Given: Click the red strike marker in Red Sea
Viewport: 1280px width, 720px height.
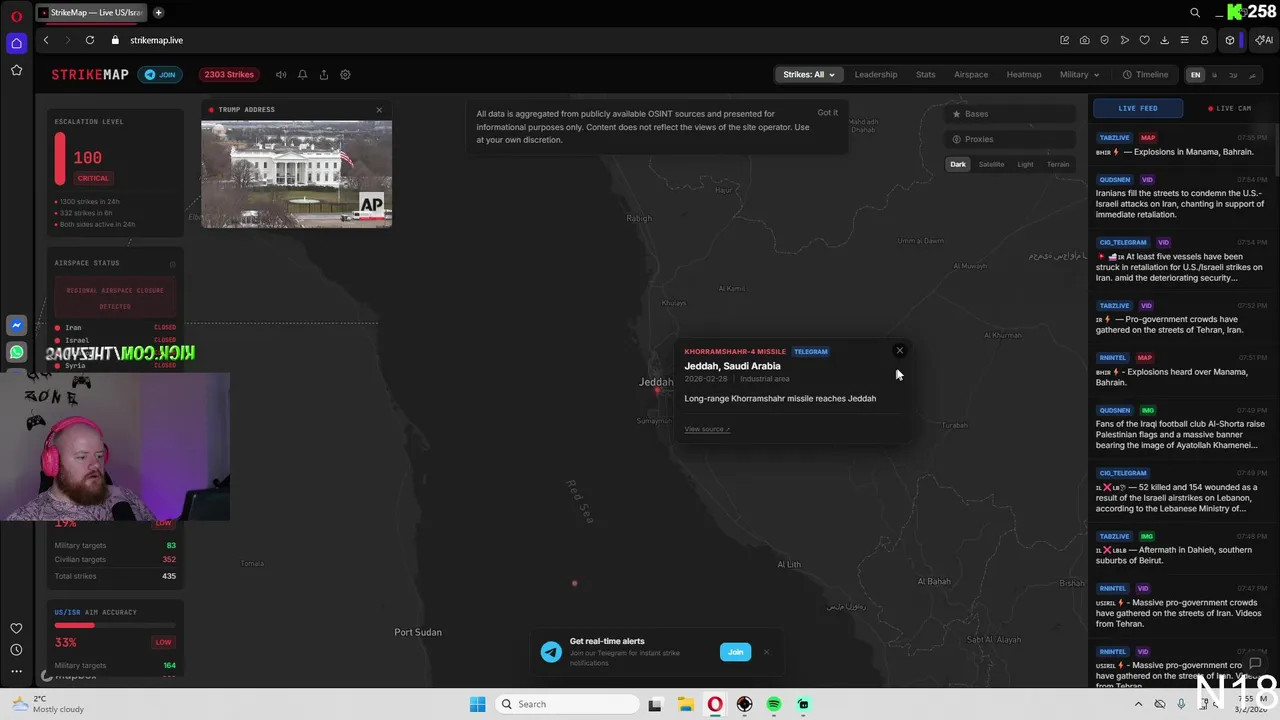Looking at the screenshot, I should tap(574, 583).
